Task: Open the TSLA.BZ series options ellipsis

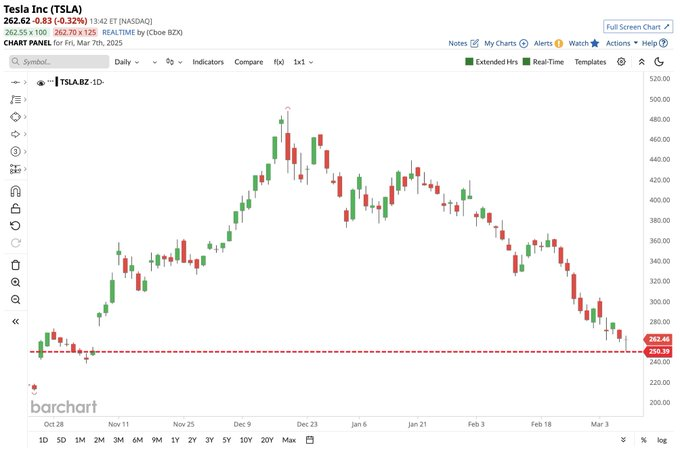Action: point(51,82)
